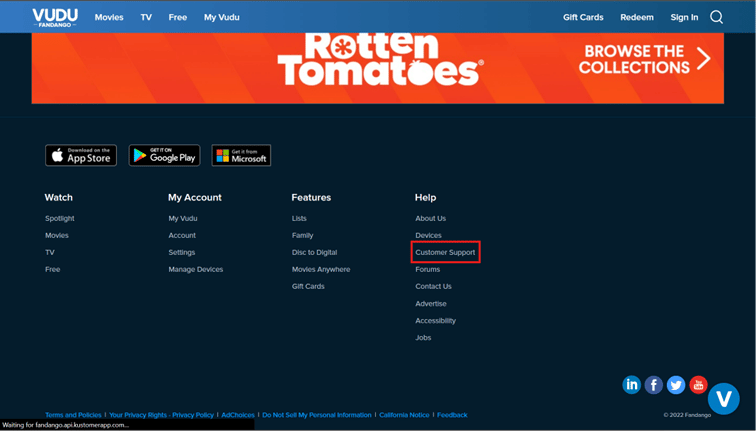Open Gift Cards under Features

pos(308,286)
